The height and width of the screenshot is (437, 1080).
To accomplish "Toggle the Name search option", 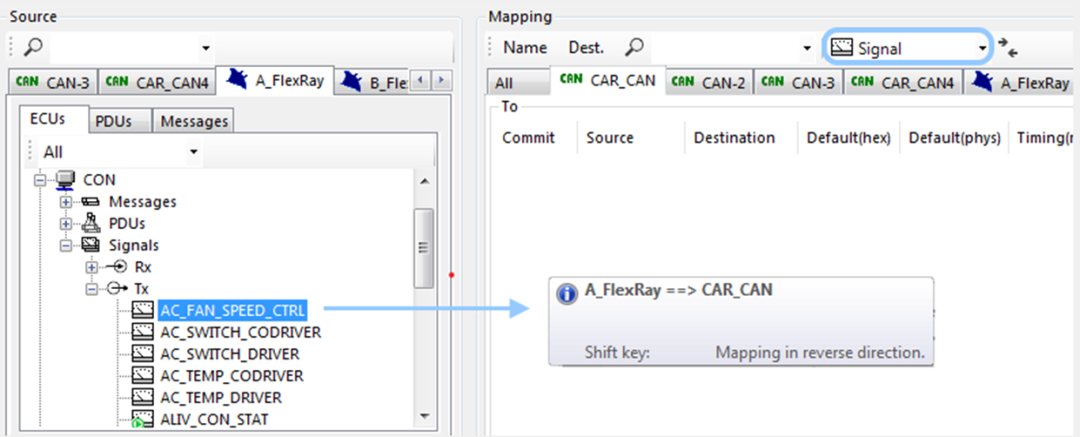I will tap(525, 48).
